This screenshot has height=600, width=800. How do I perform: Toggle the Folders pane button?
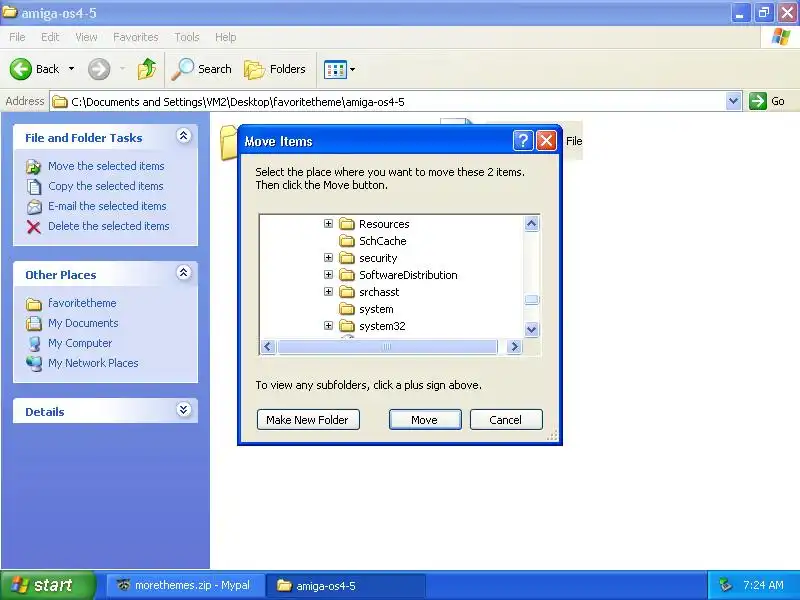275,69
